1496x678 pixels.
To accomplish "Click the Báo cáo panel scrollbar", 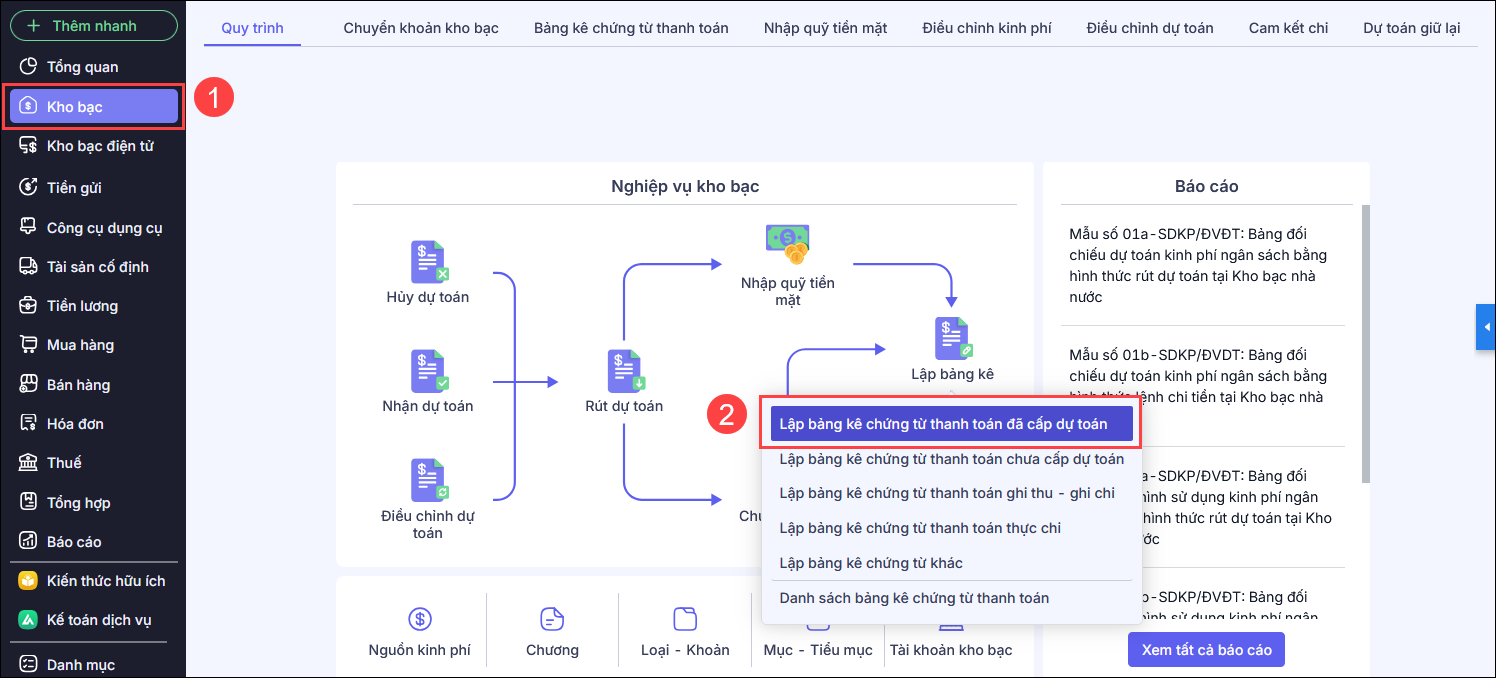I will [1366, 340].
